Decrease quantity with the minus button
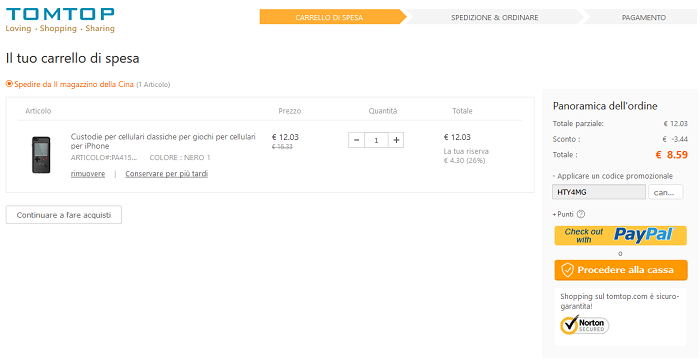The width and height of the screenshot is (700, 360). 356,140
